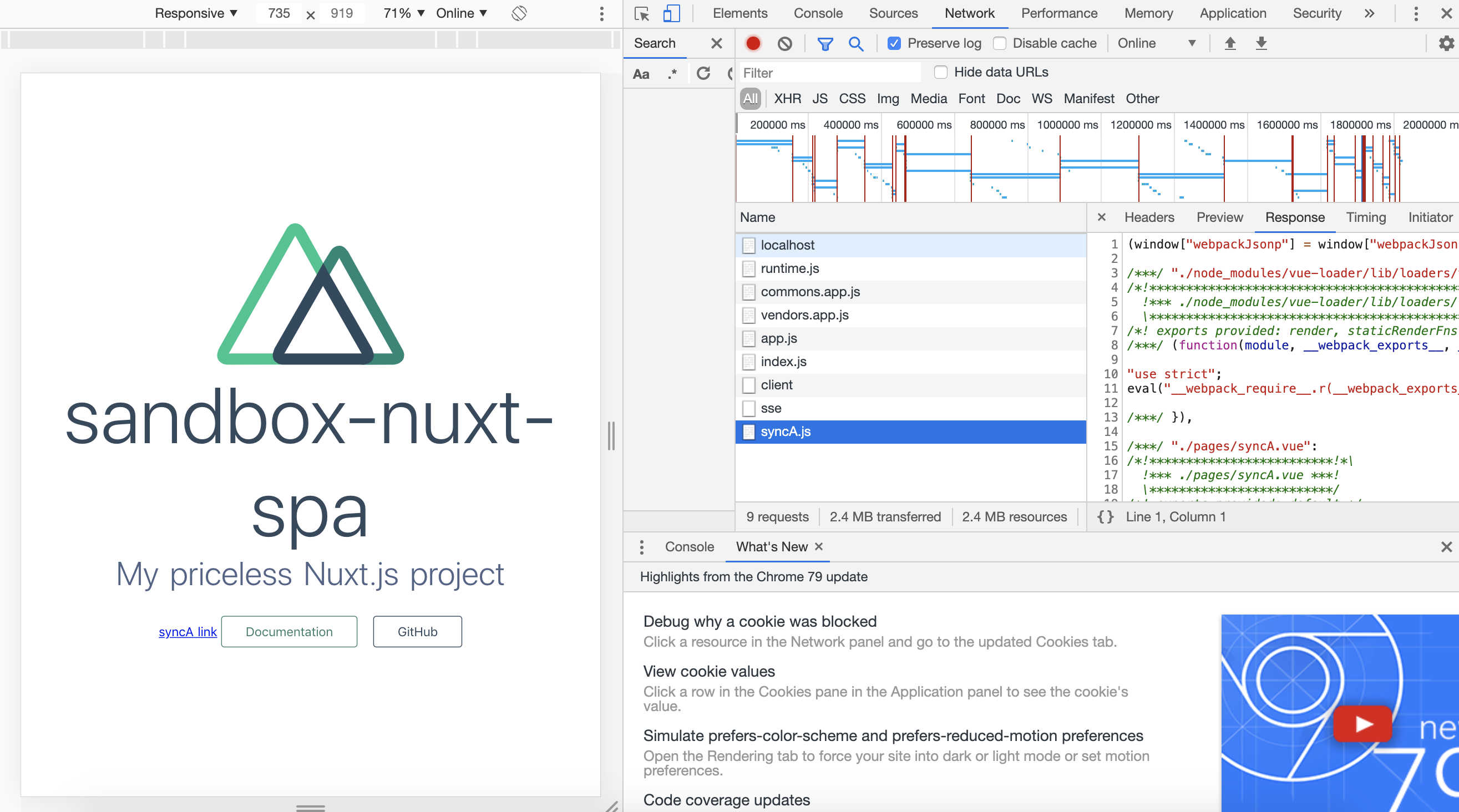
Task: Click the export HAR download arrow
Action: pos(1261,43)
